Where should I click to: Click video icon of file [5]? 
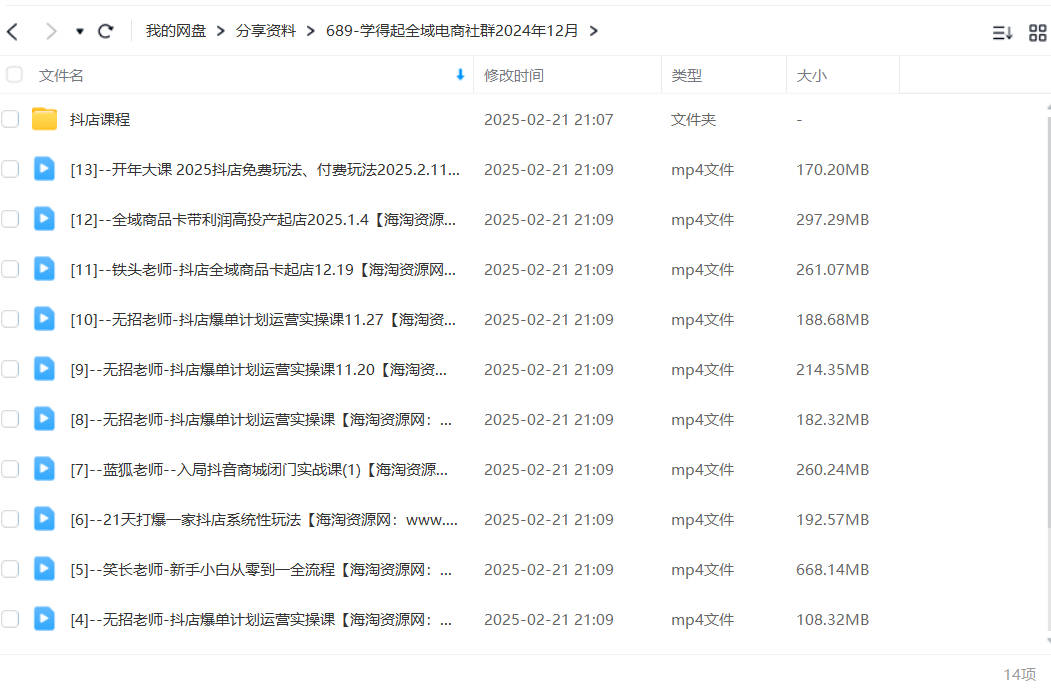click(x=44, y=569)
